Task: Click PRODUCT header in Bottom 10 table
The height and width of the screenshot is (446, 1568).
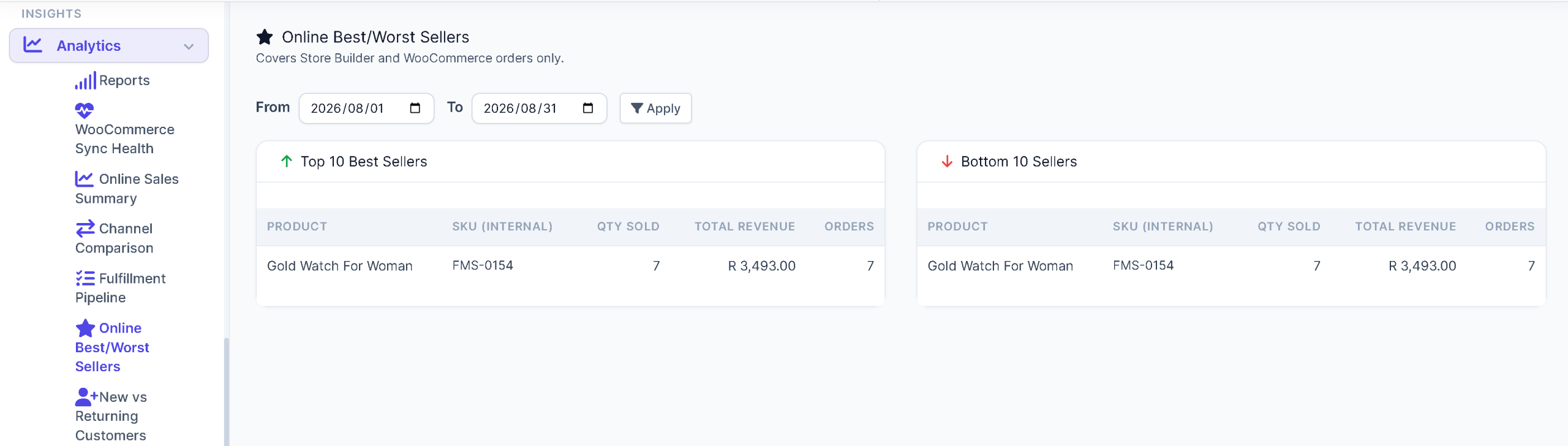Action: [x=957, y=227]
